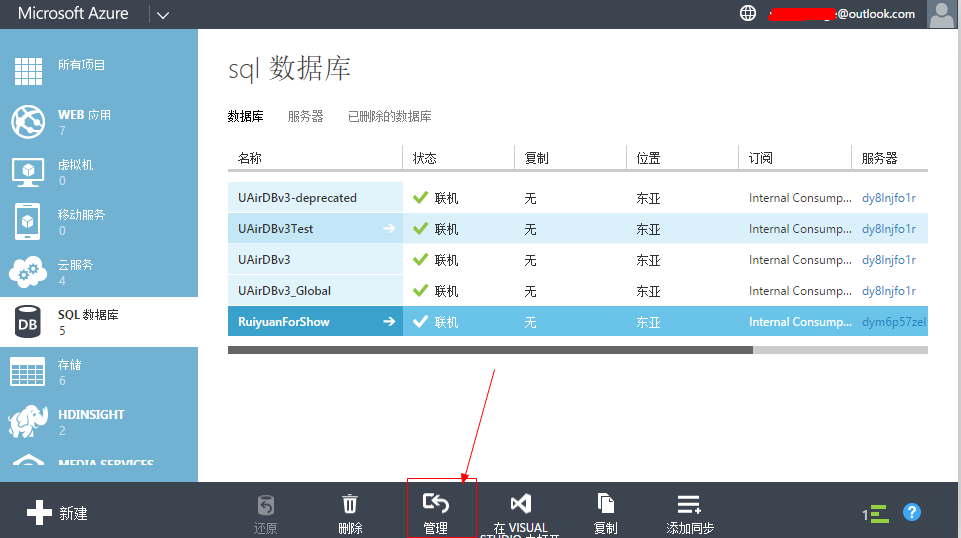Click the Microsoft Azure logo text
The image size is (961, 538).
coord(73,13)
